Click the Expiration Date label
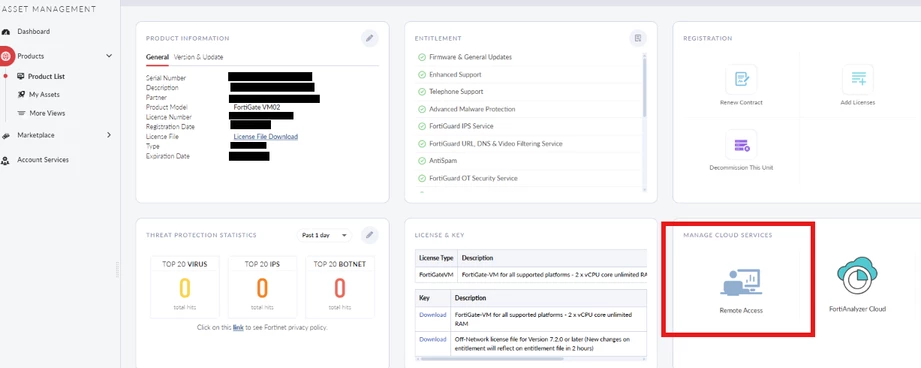Viewport: 921px width, 368px height. 167,157
